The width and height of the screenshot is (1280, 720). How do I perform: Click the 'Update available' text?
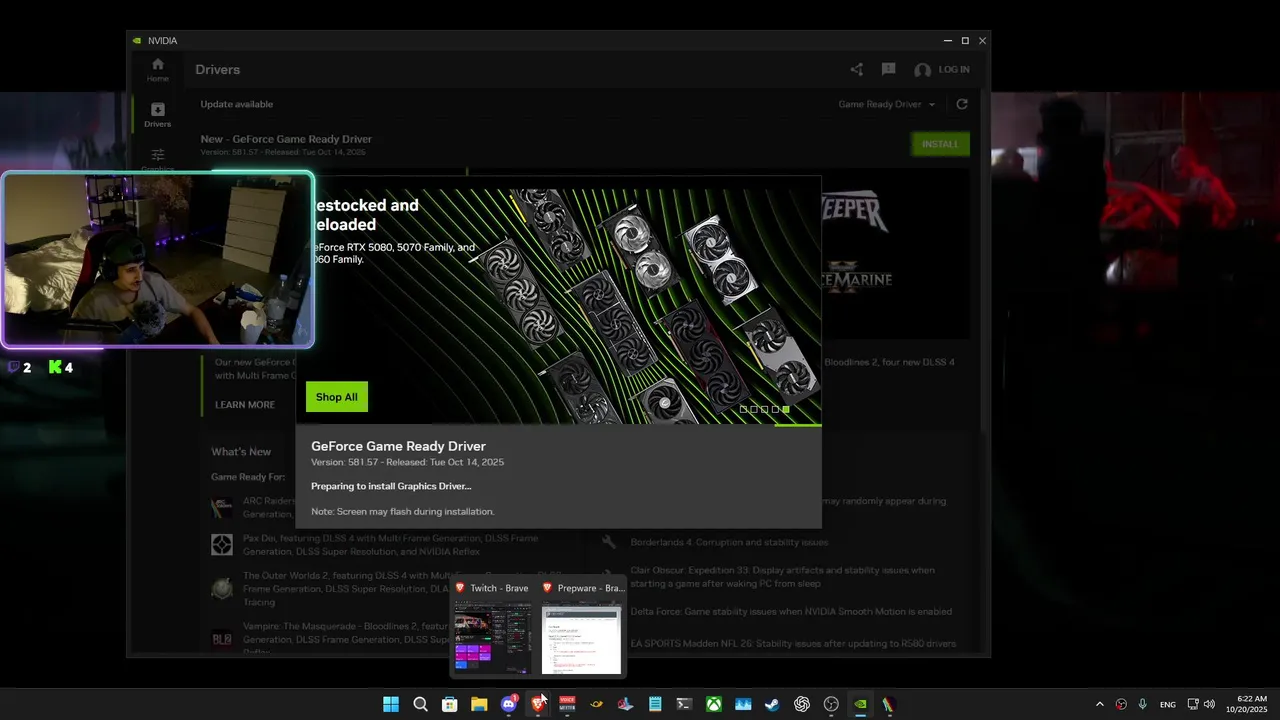pyautogui.click(x=236, y=104)
